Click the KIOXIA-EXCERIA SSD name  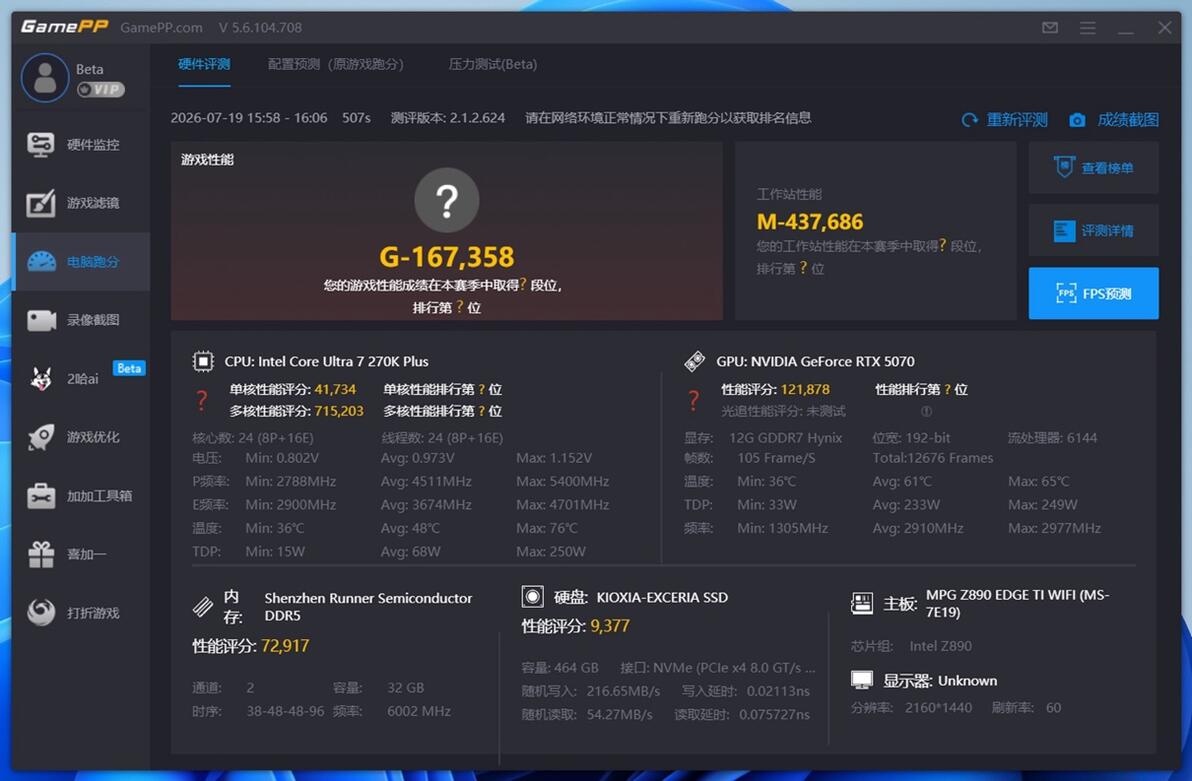pos(662,598)
